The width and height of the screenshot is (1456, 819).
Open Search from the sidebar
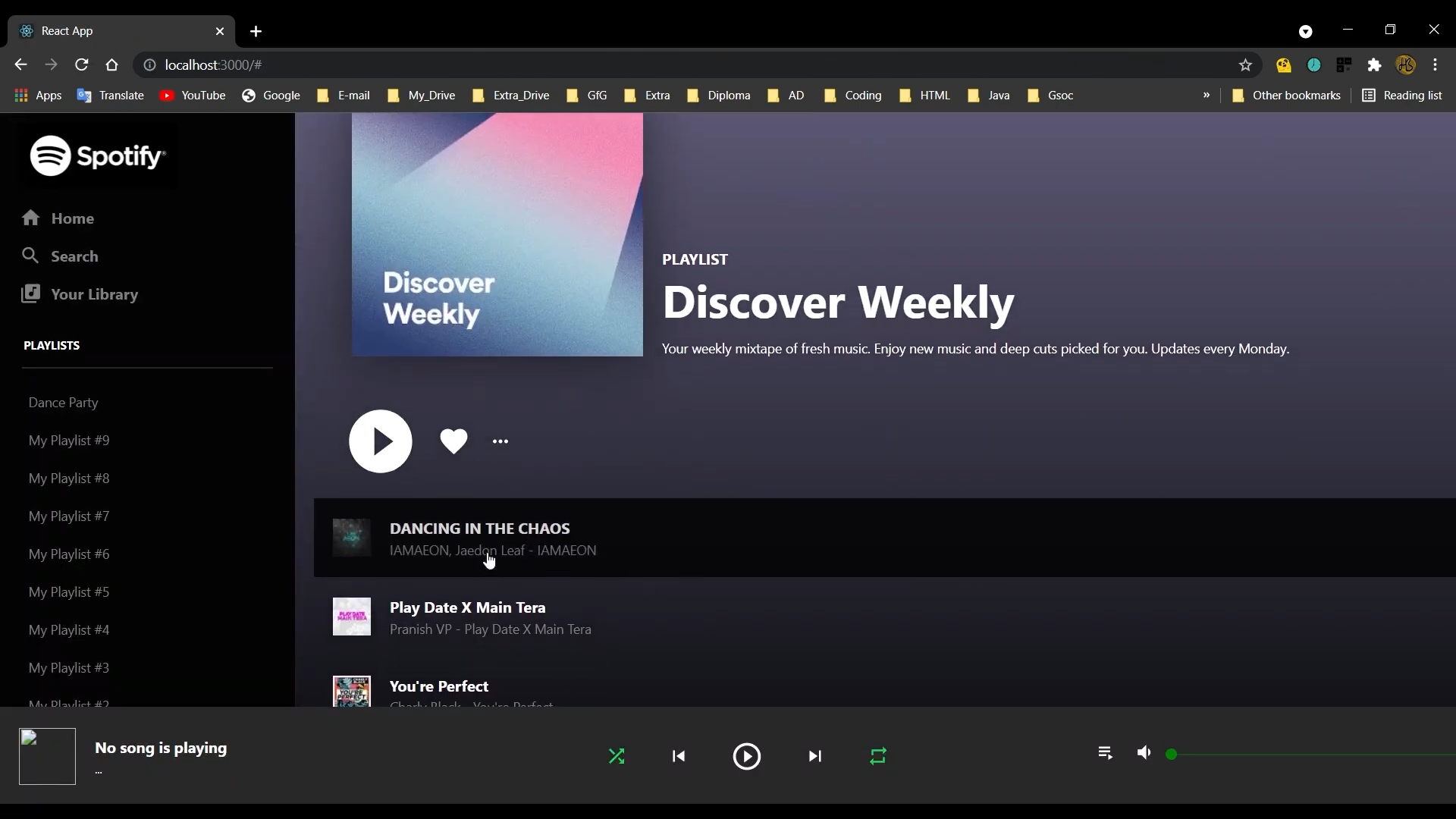pyautogui.click(x=30, y=256)
